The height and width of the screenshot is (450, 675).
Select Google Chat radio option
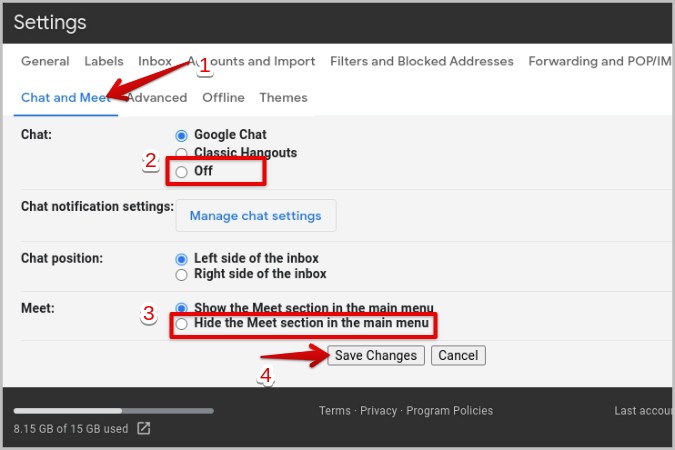[181, 136]
